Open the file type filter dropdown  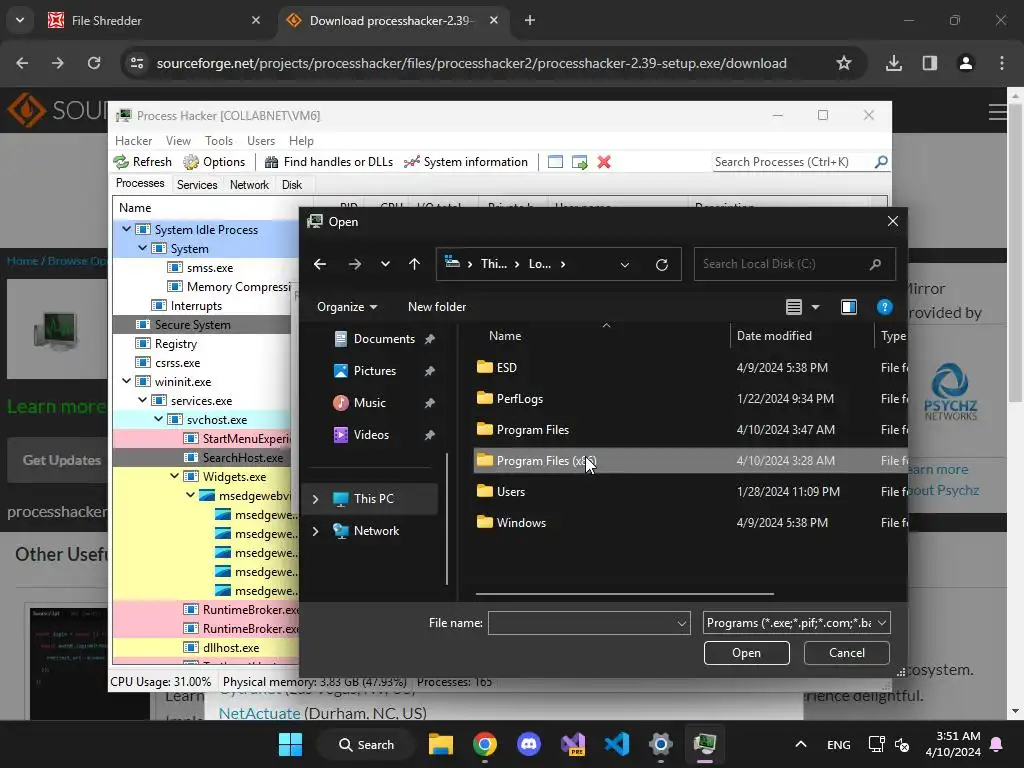click(x=796, y=623)
